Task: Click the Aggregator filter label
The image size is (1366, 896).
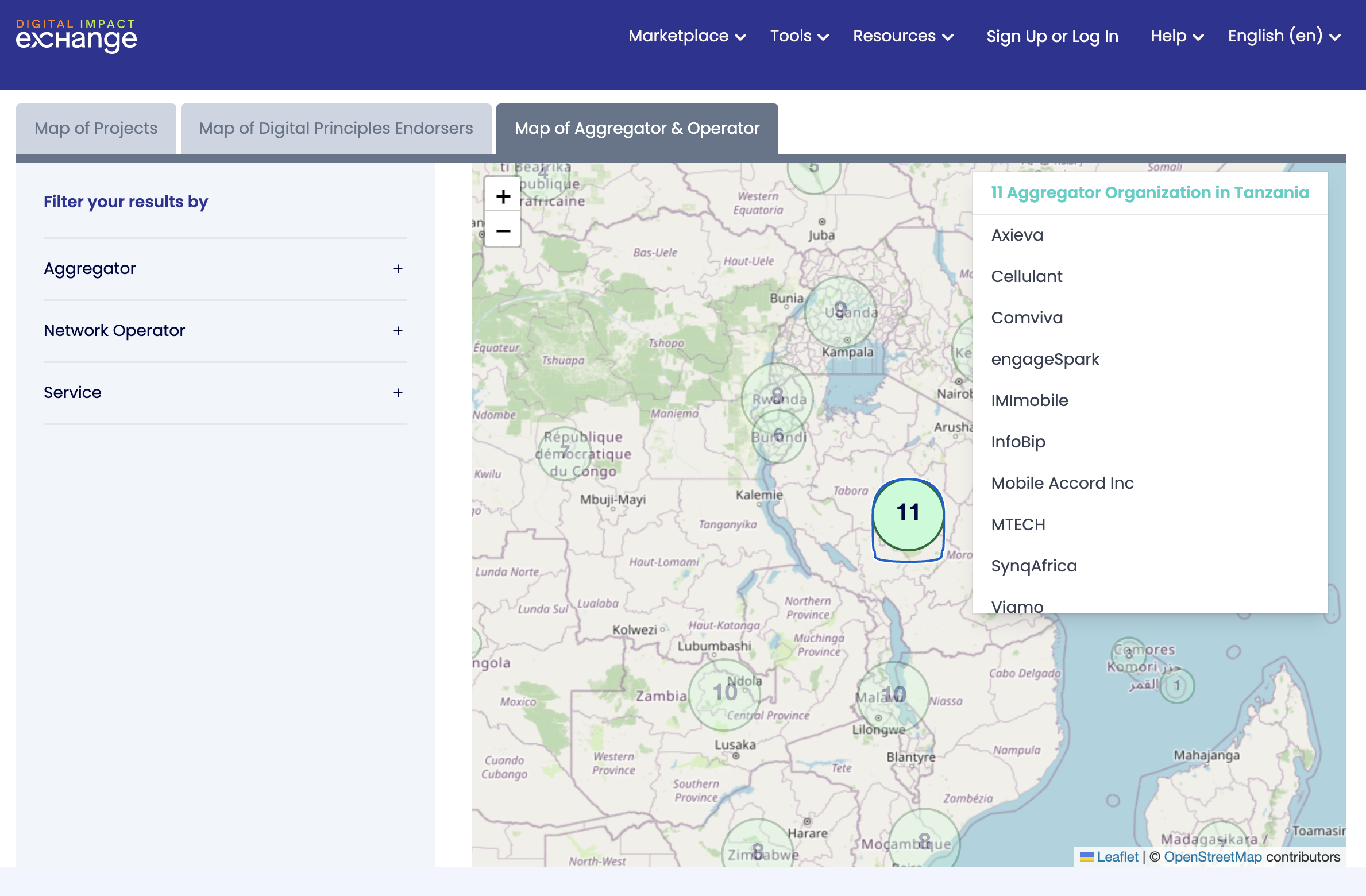Action: pyautogui.click(x=90, y=268)
